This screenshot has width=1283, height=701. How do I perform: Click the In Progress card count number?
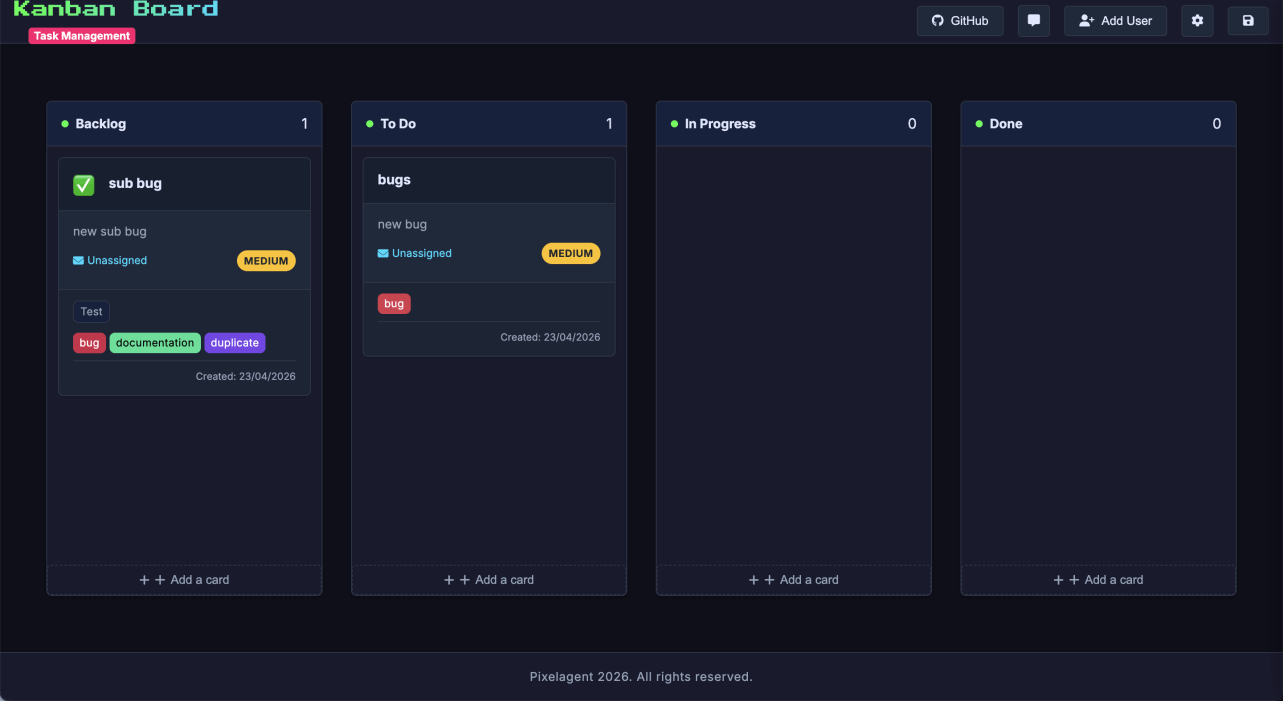point(912,124)
